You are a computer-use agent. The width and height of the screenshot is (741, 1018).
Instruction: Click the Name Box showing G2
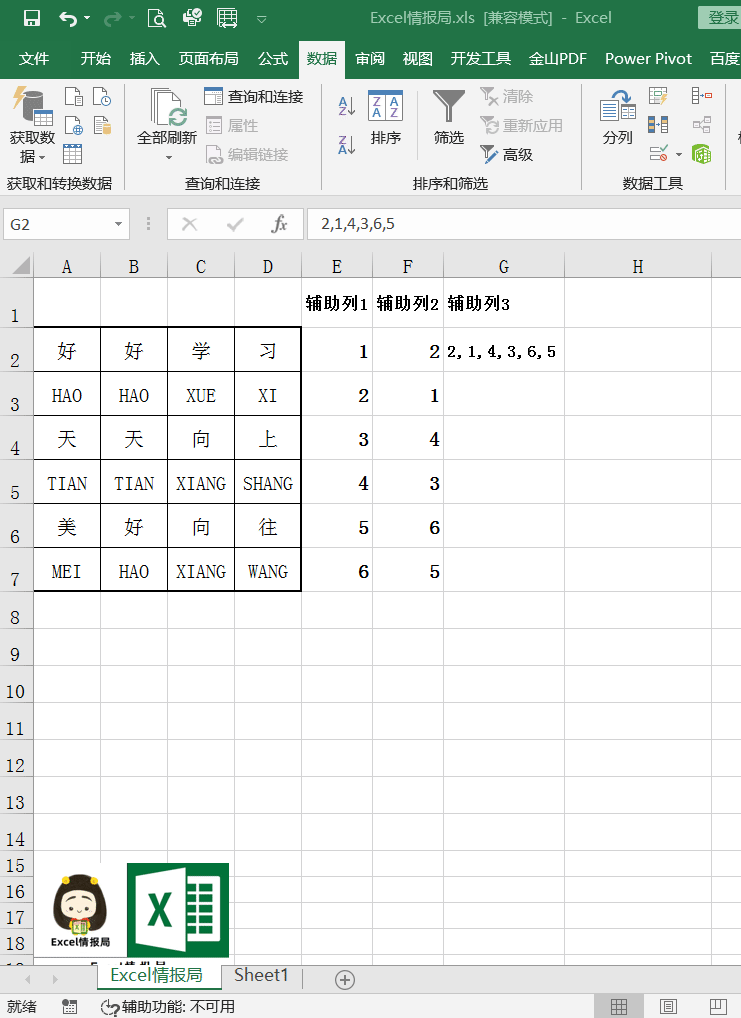pos(57,225)
